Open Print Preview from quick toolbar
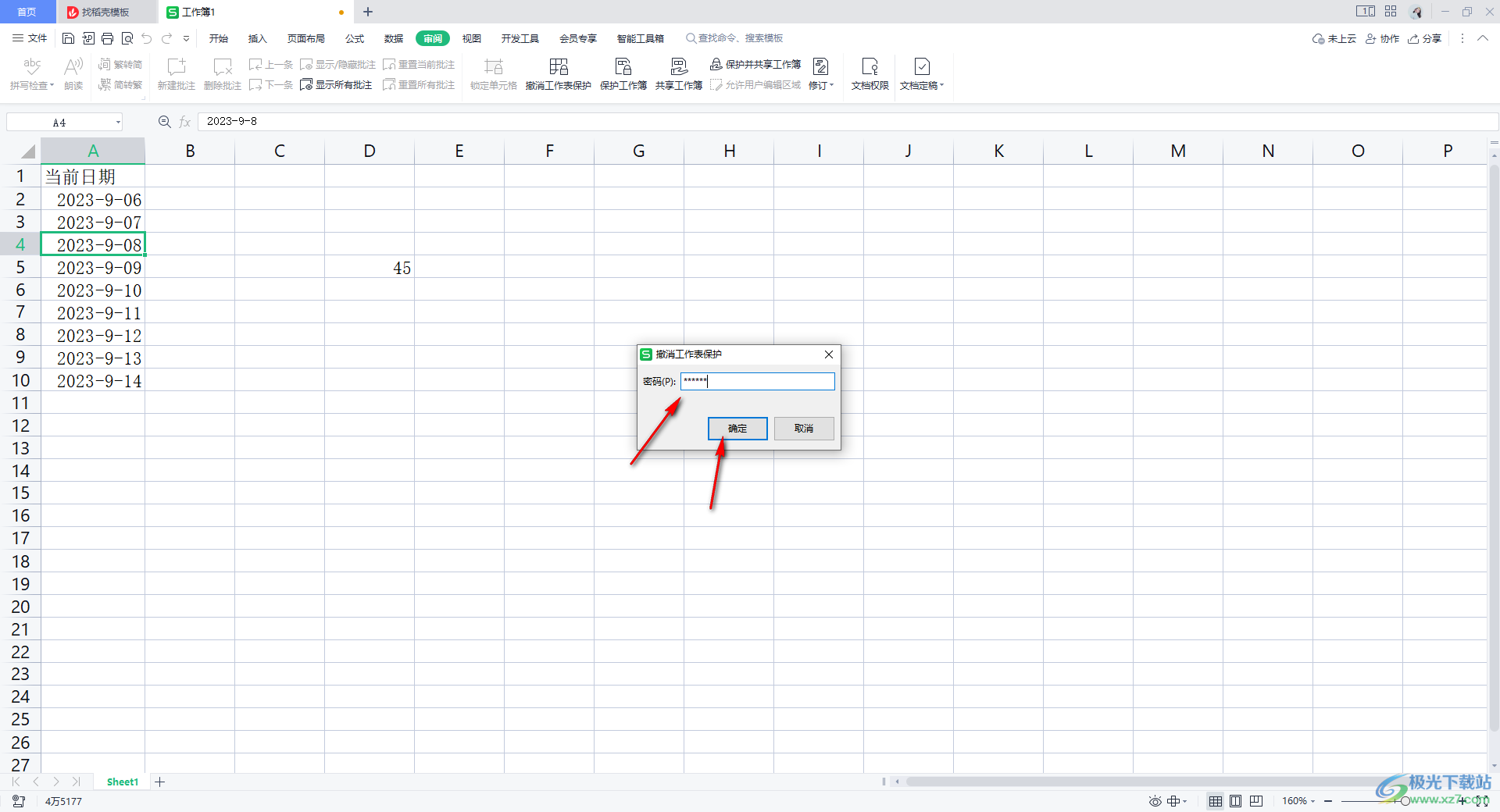Image resolution: width=1500 pixels, height=812 pixels. (127, 38)
